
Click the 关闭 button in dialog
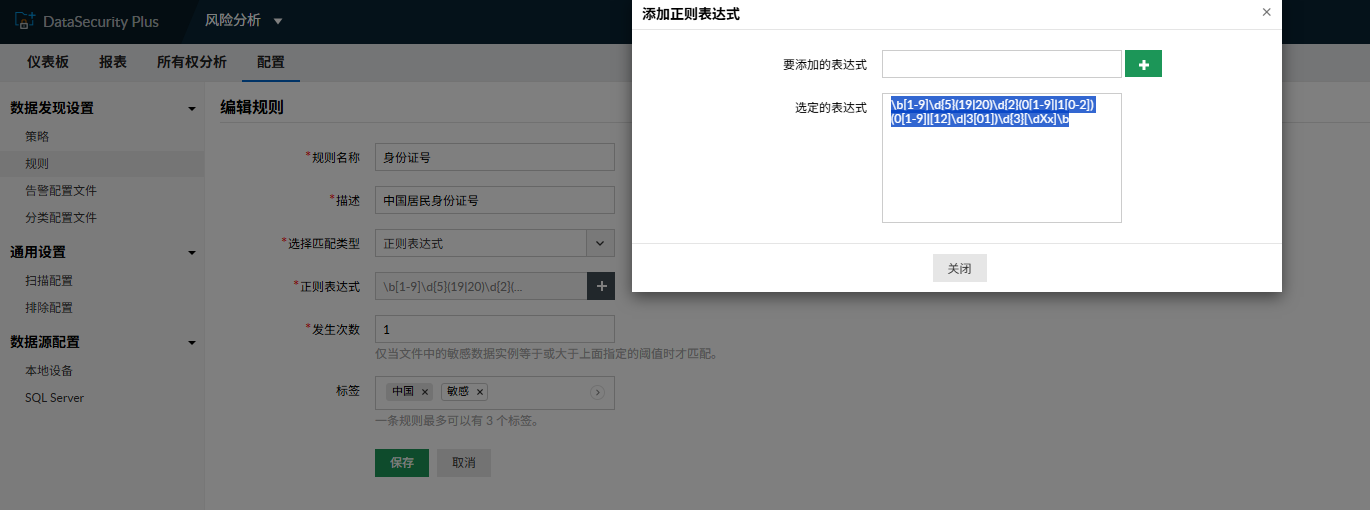(959, 268)
